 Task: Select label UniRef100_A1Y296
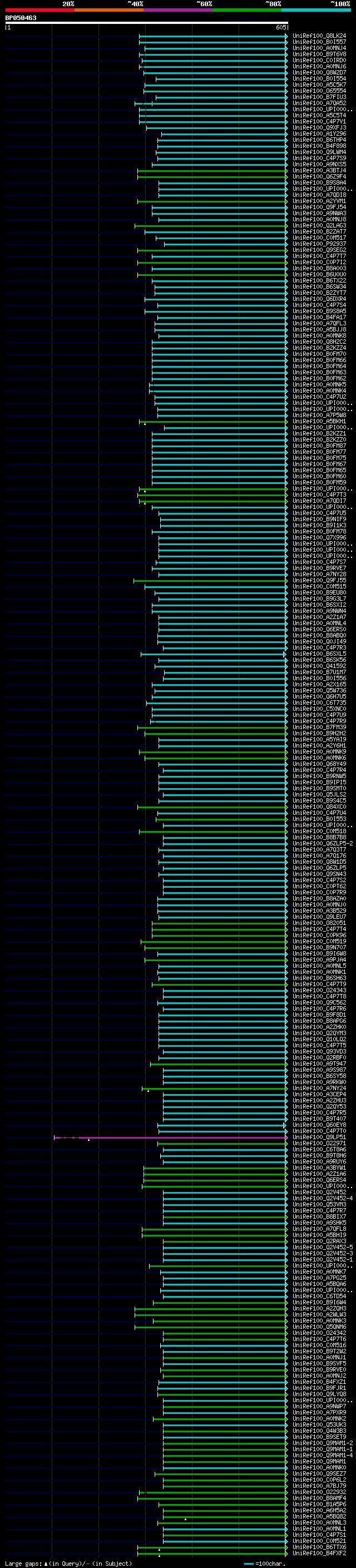(319, 134)
